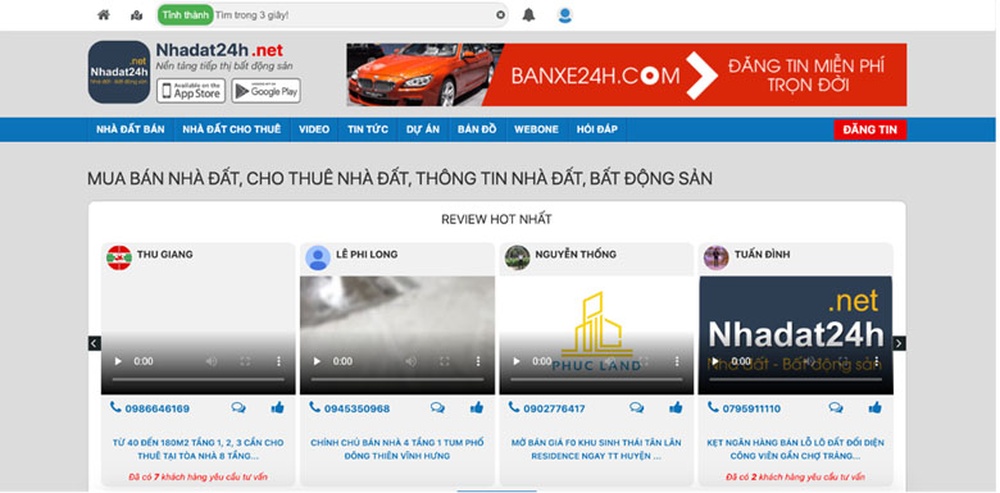This screenshot has width=1000, height=493.
Task: Open more options on Thu Giang video
Action: coord(279,361)
